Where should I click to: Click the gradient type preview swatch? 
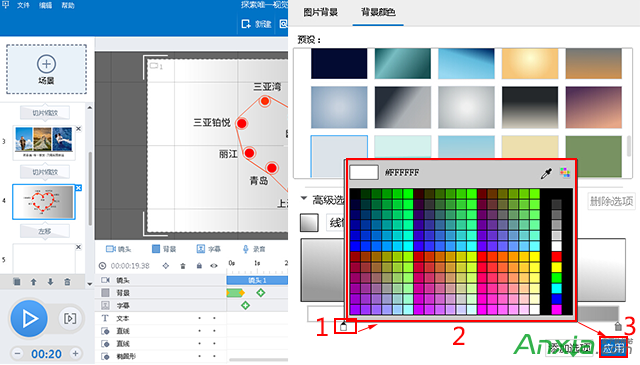point(309,223)
